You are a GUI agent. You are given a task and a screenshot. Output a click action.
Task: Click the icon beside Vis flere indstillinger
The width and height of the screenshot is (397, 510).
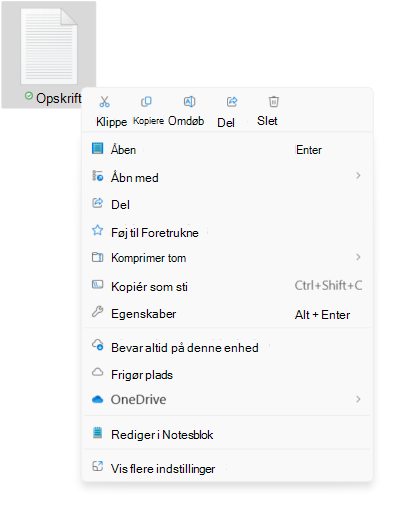(x=97, y=466)
